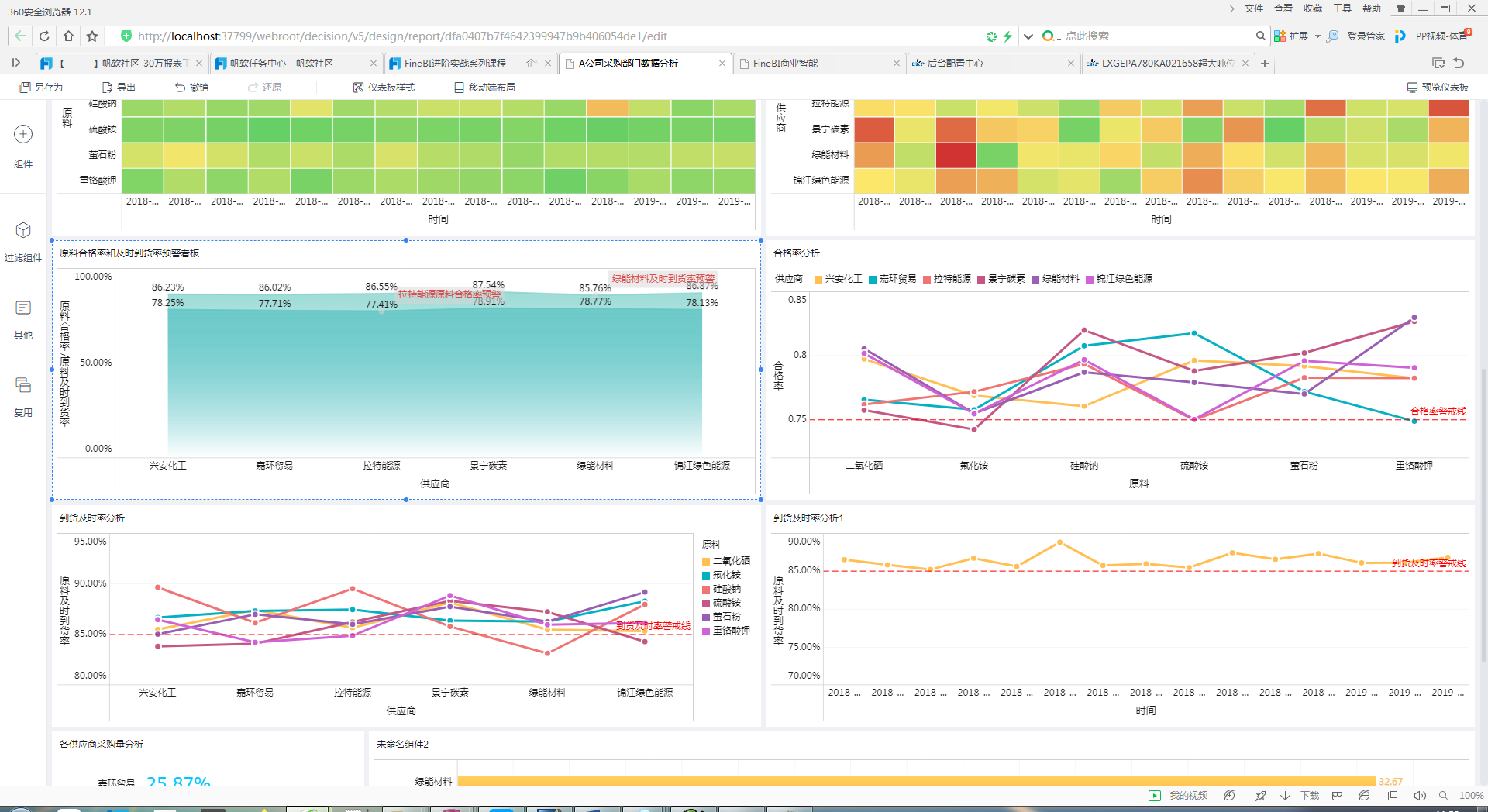Expand the address bar history dropdown

[1028, 36]
